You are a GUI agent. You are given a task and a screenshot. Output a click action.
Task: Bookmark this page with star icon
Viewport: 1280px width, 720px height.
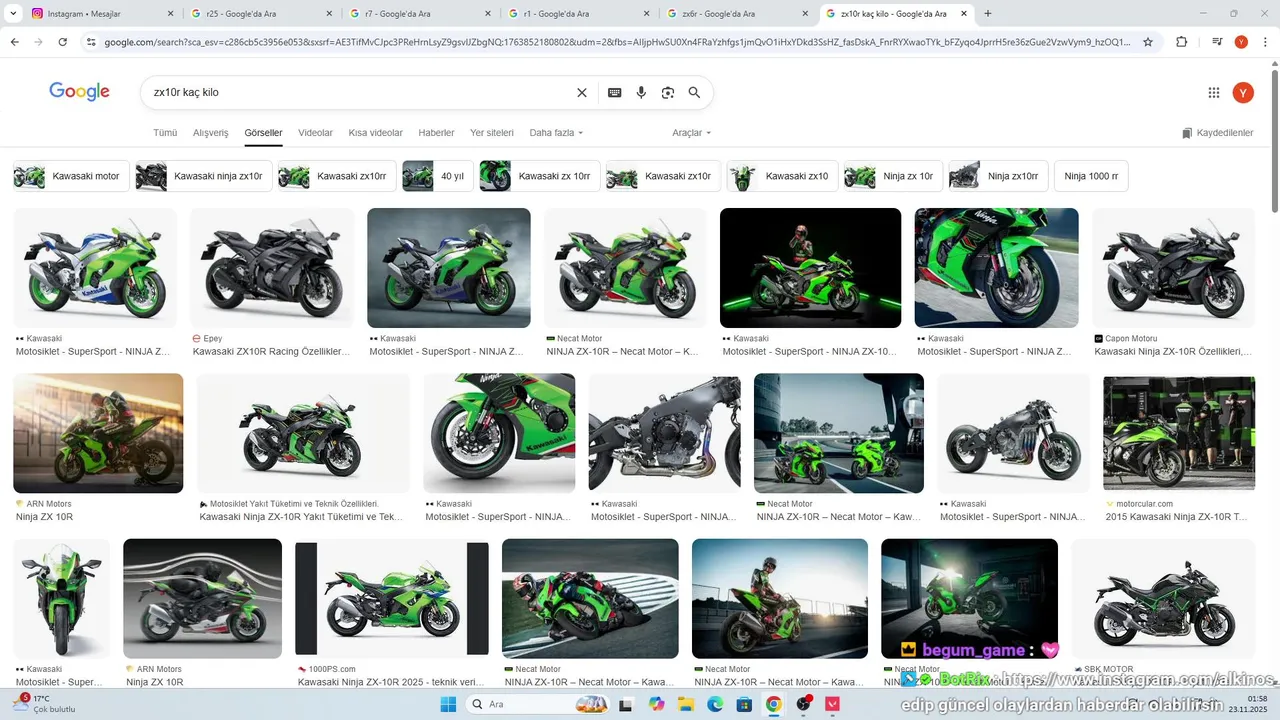[1148, 42]
